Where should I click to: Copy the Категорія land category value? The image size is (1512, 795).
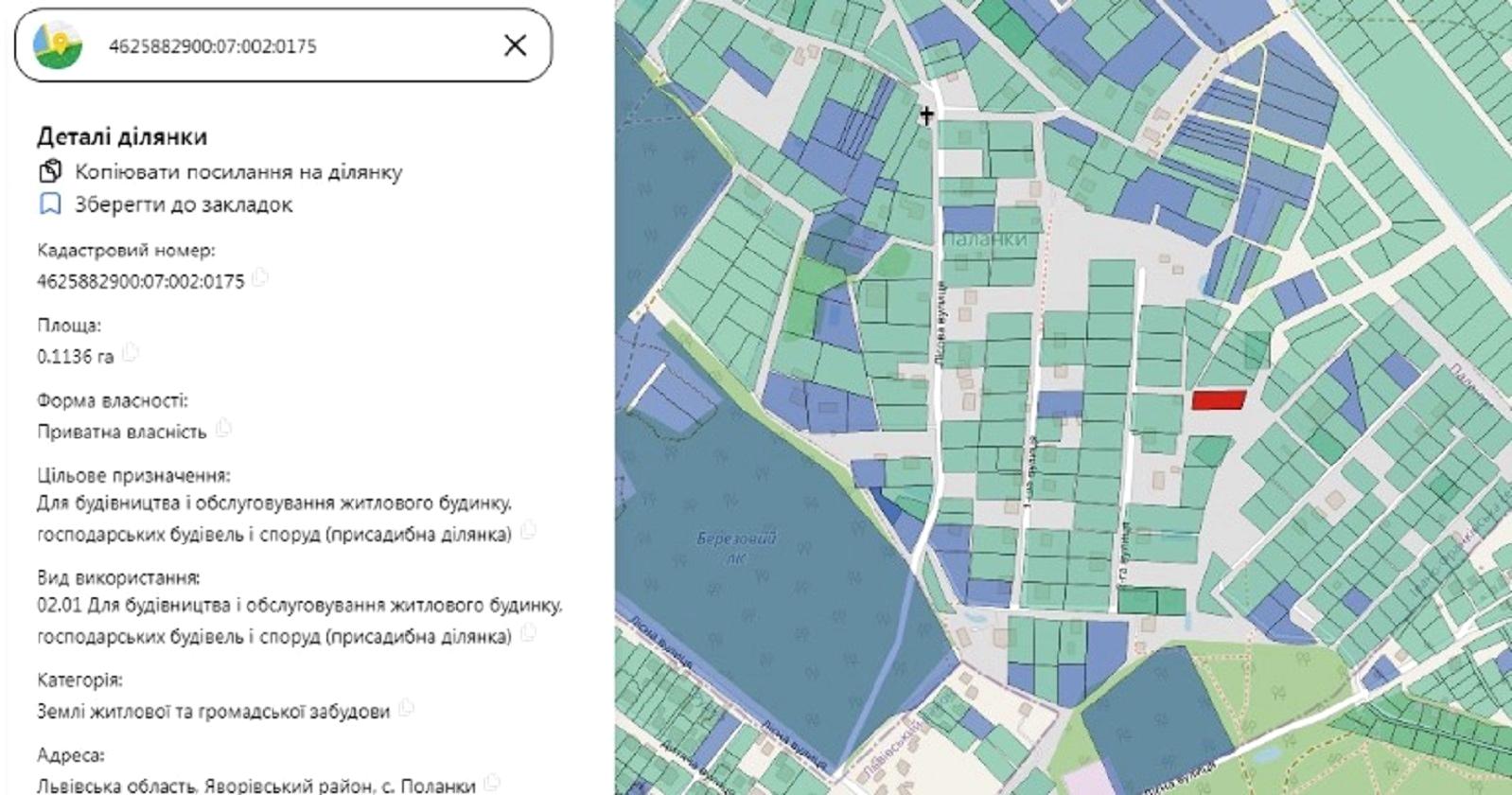[406, 708]
